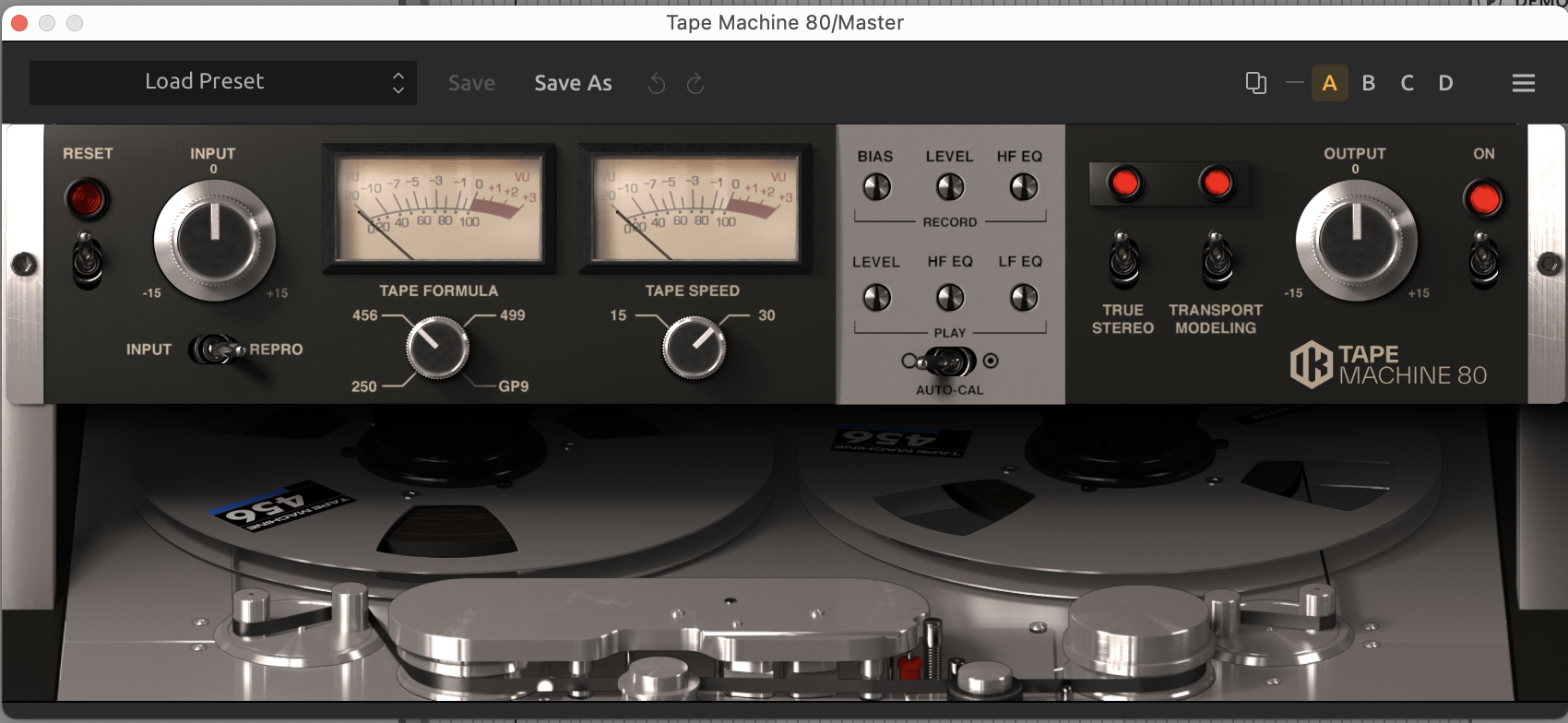
Task: Click the right VU meter
Action: 695,208
